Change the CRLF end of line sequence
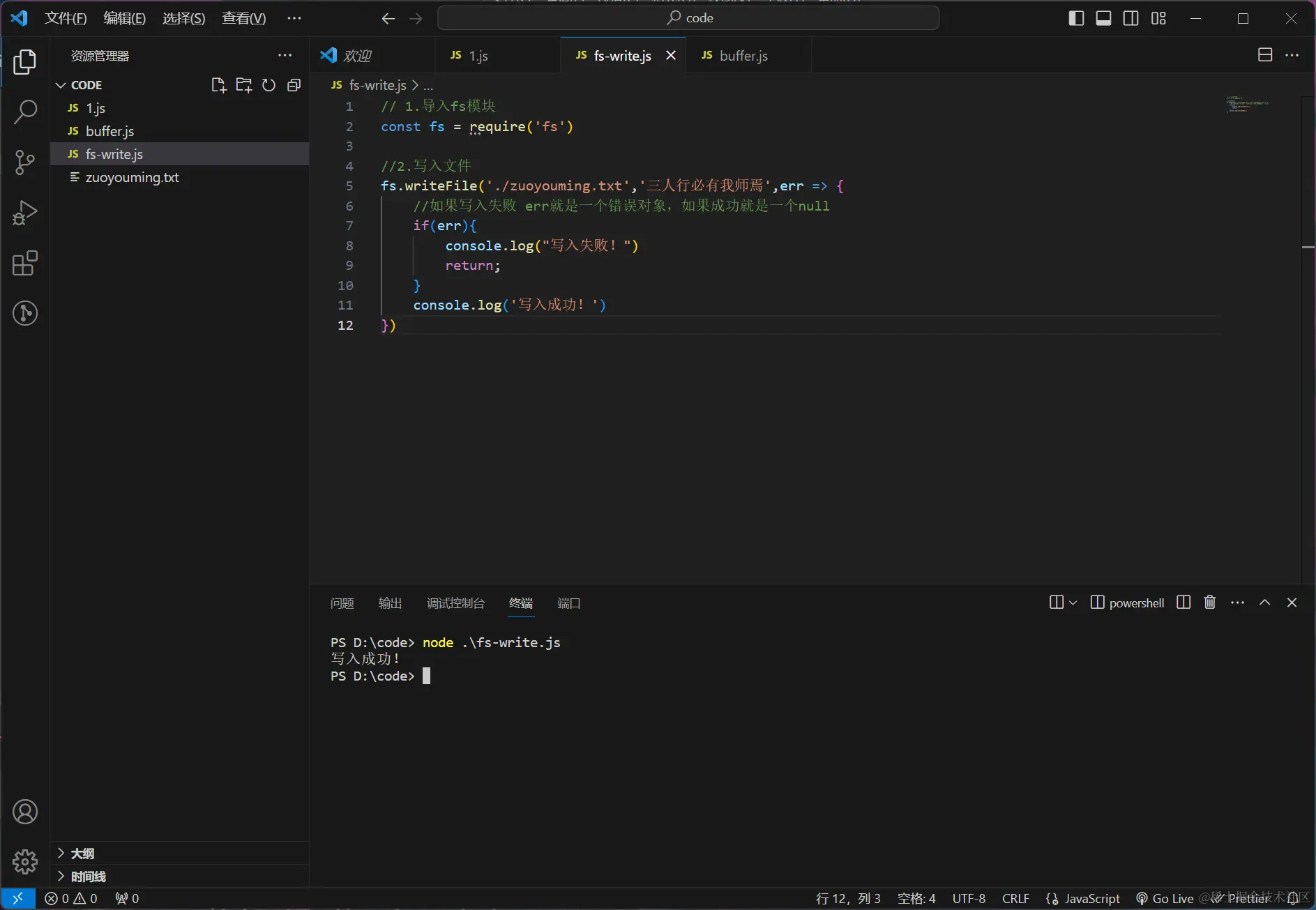This screenshot has width=1316, height=910. click(1015, 898)
